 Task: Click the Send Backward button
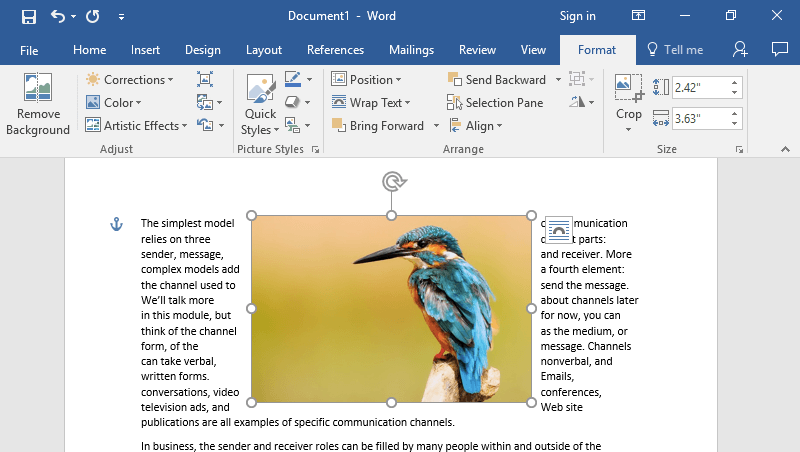tap(497, 80)
